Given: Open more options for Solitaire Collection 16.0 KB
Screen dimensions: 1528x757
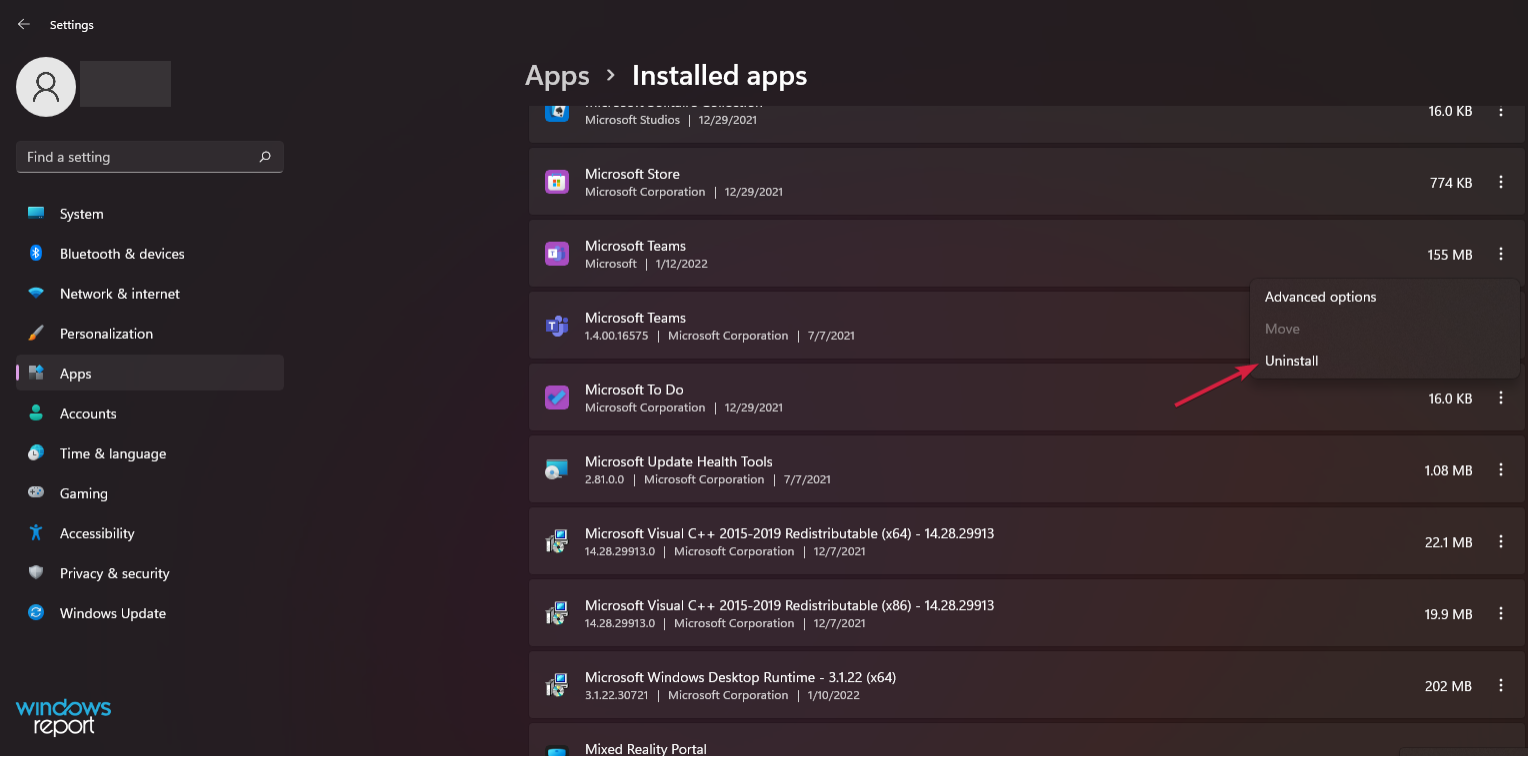Looking at the screenshot, I should tap(1501, 111).
